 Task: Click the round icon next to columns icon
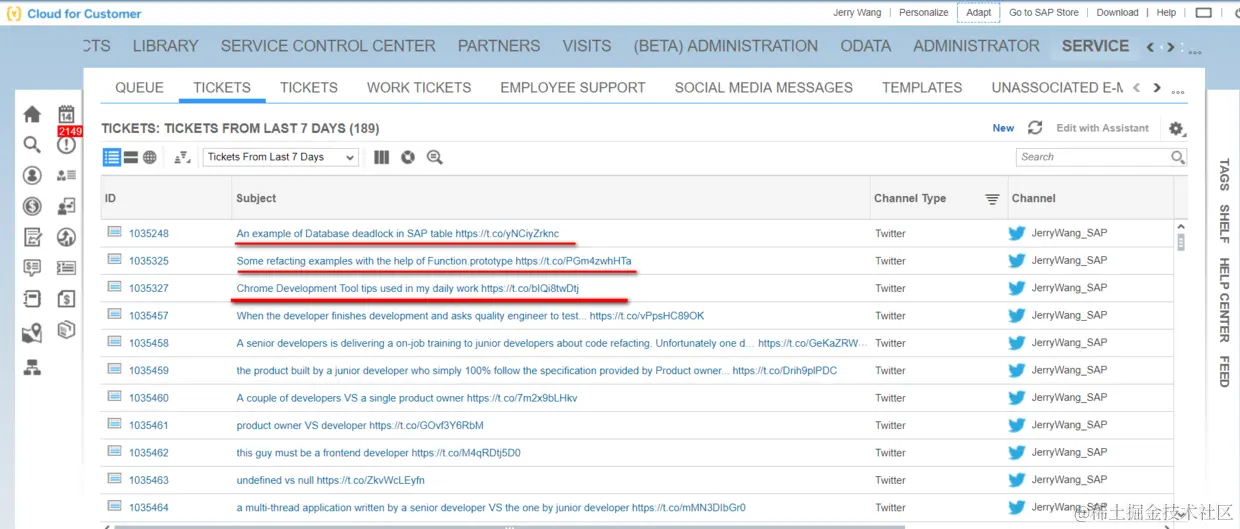click(408, 157)
